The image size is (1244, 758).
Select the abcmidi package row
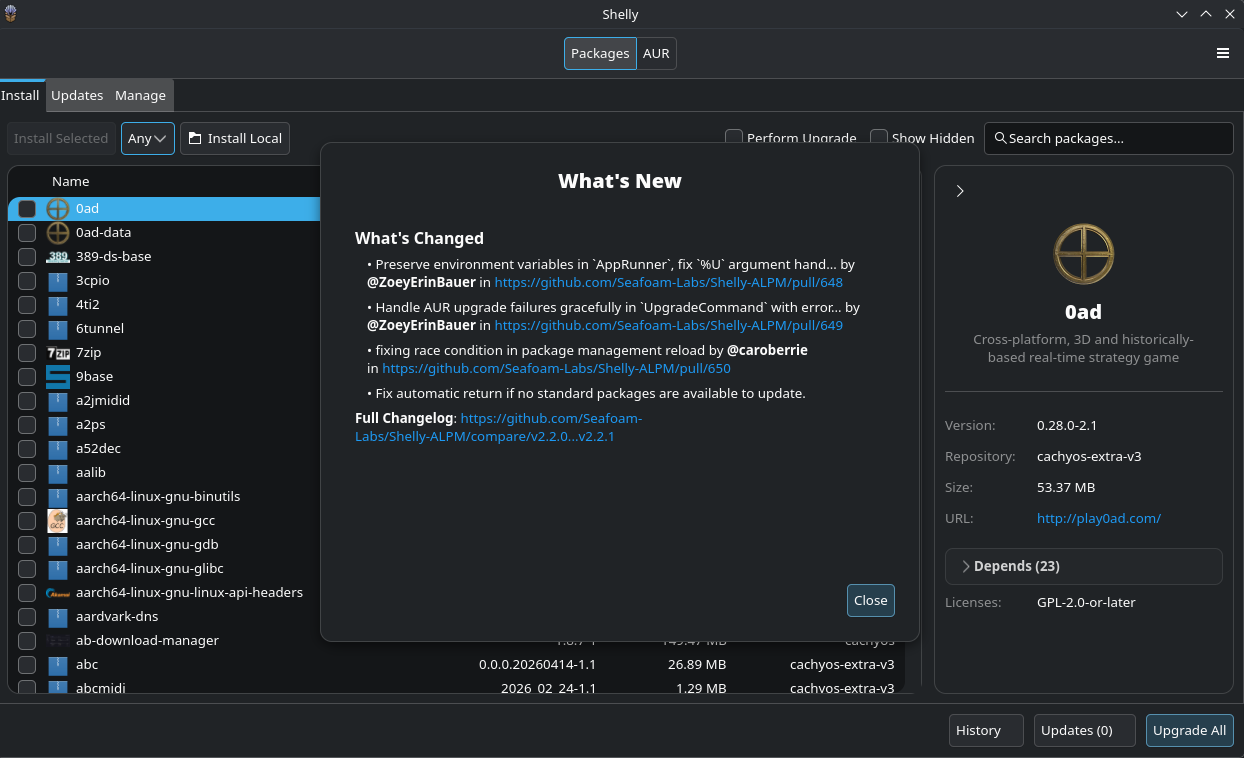[456, 688]
